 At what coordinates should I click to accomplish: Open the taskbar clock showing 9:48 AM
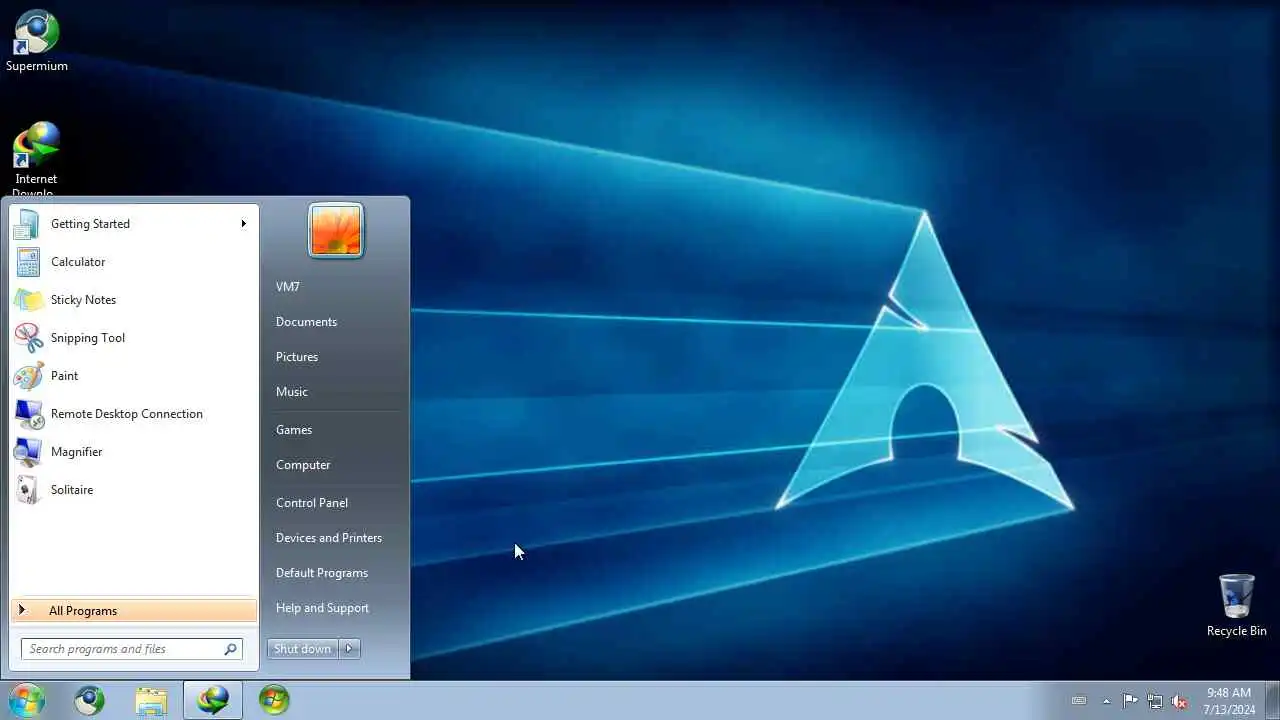[1228, 701]
